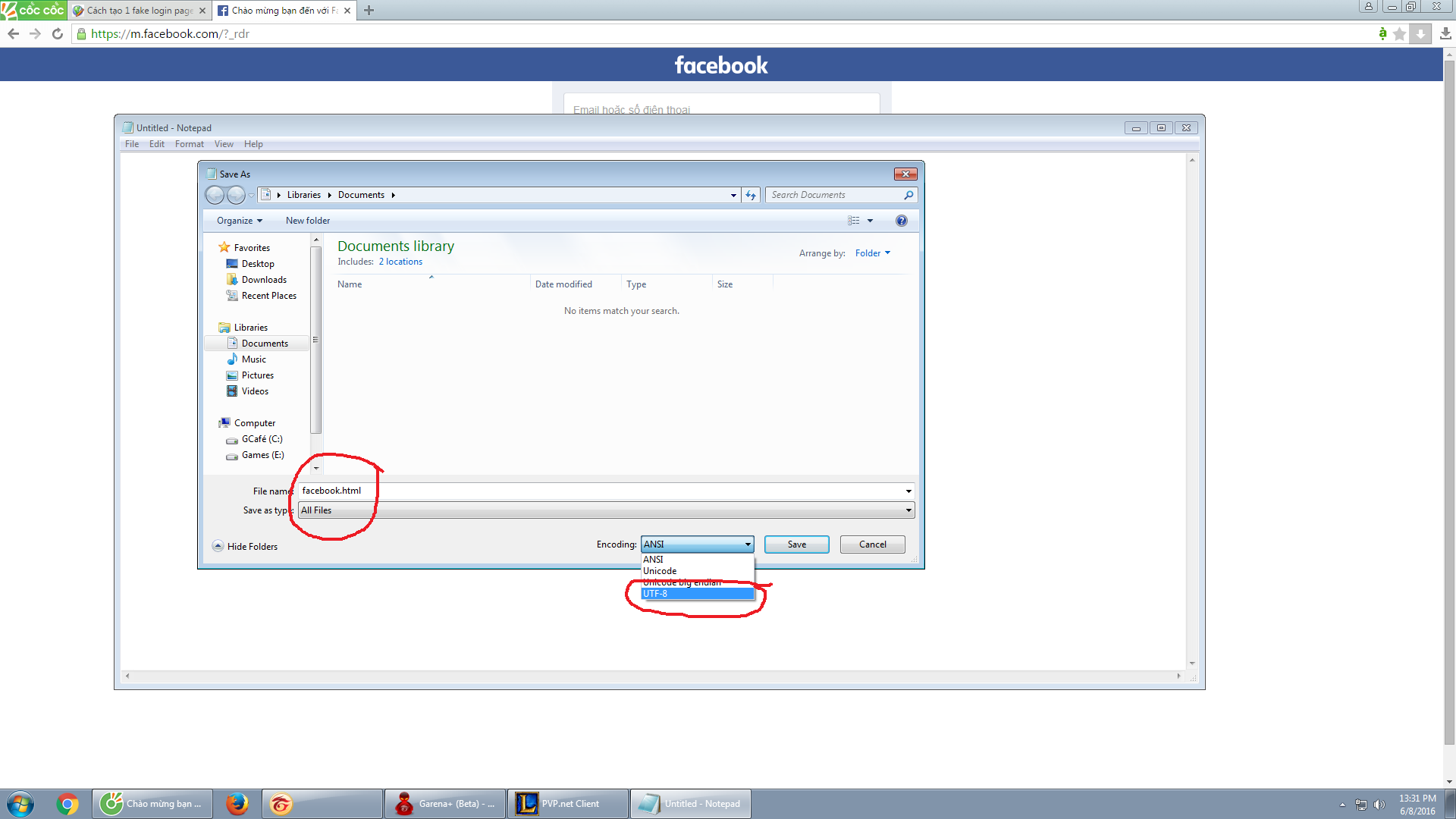This screenshot has width=1456, height=819.
Task: Open the Arrange by Folder dropdown
Action: coord(873,253)
